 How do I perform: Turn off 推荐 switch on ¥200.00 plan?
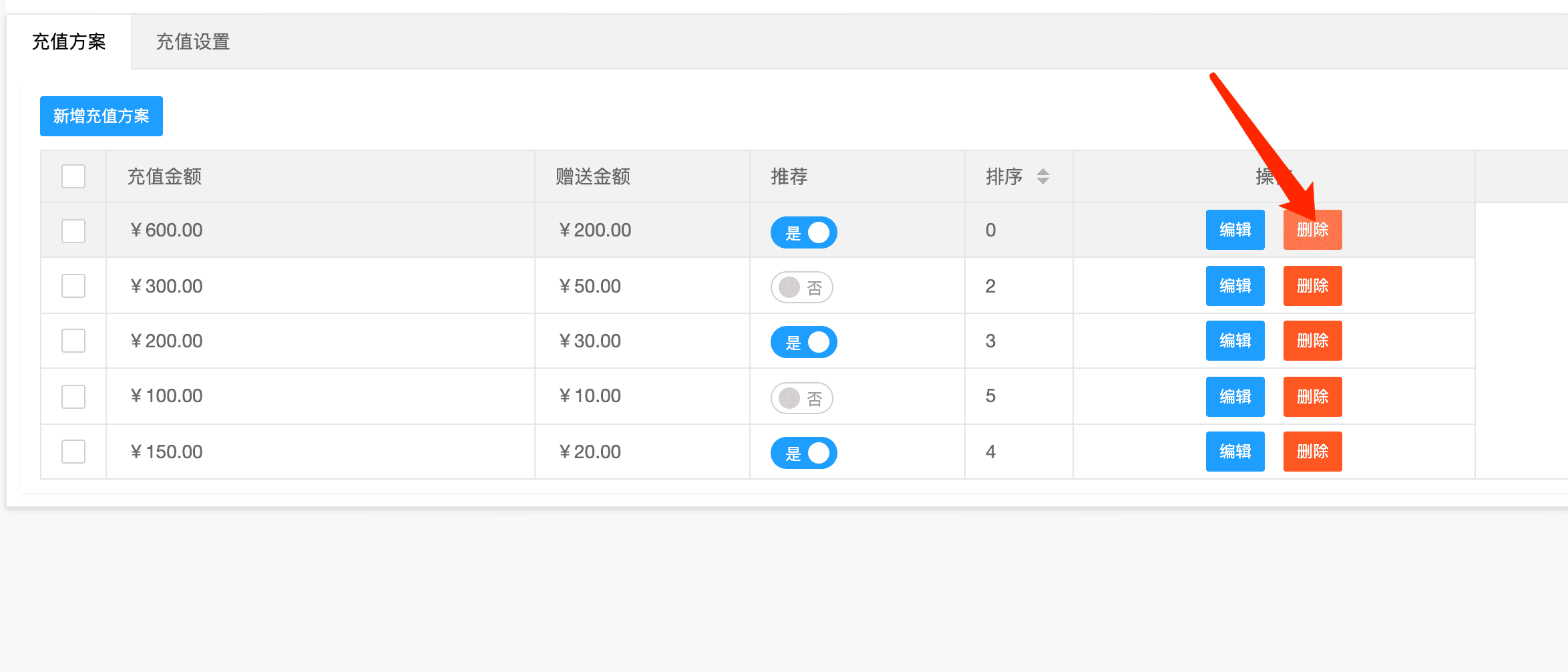tap(803, 342)
